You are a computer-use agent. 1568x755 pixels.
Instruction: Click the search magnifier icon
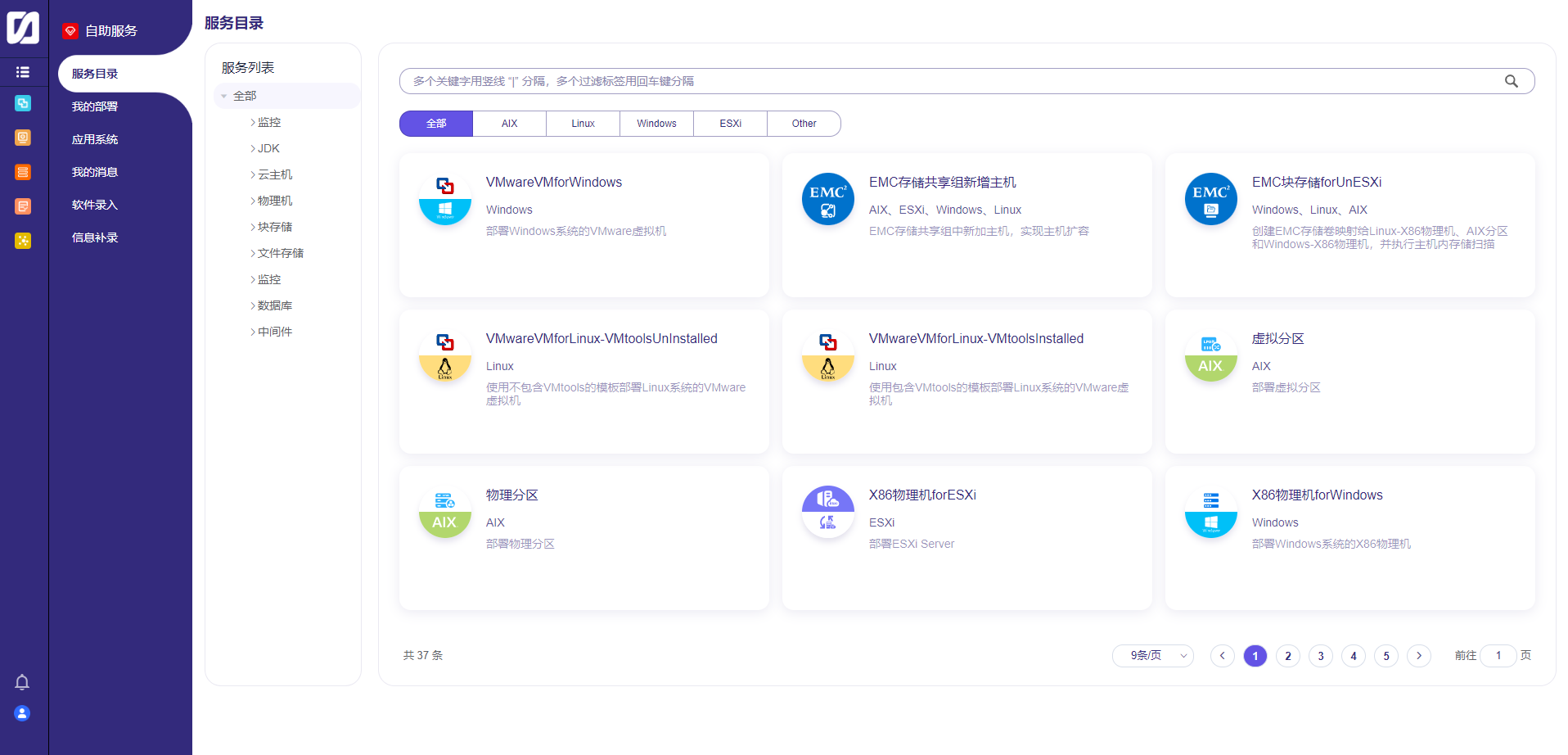(x=1511, y=81)
